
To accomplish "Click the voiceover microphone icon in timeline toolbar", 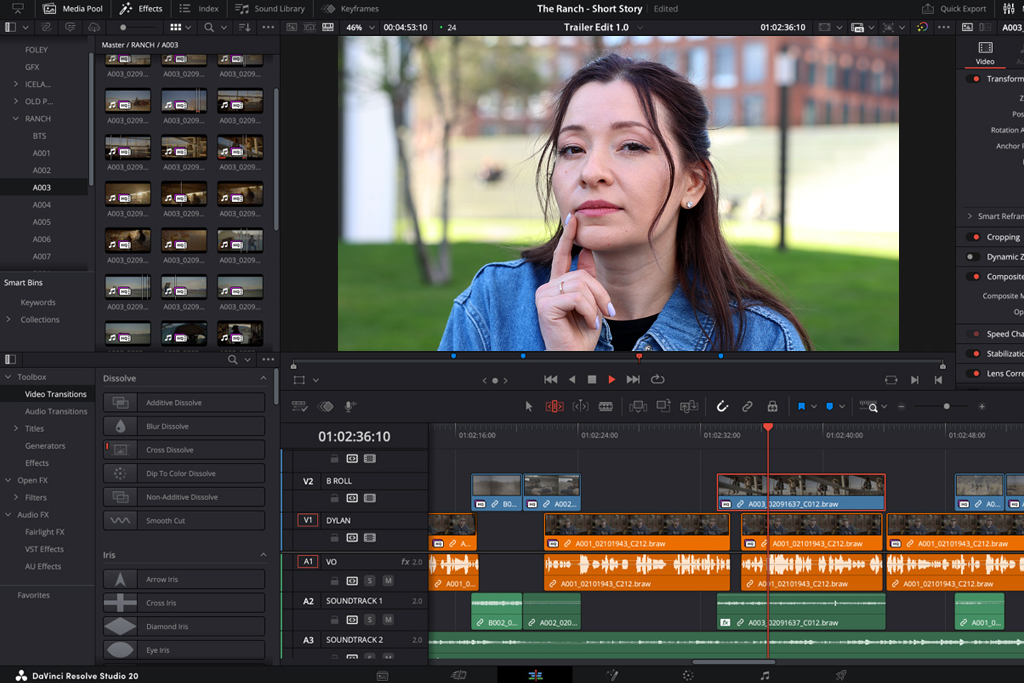I will 350,406.
